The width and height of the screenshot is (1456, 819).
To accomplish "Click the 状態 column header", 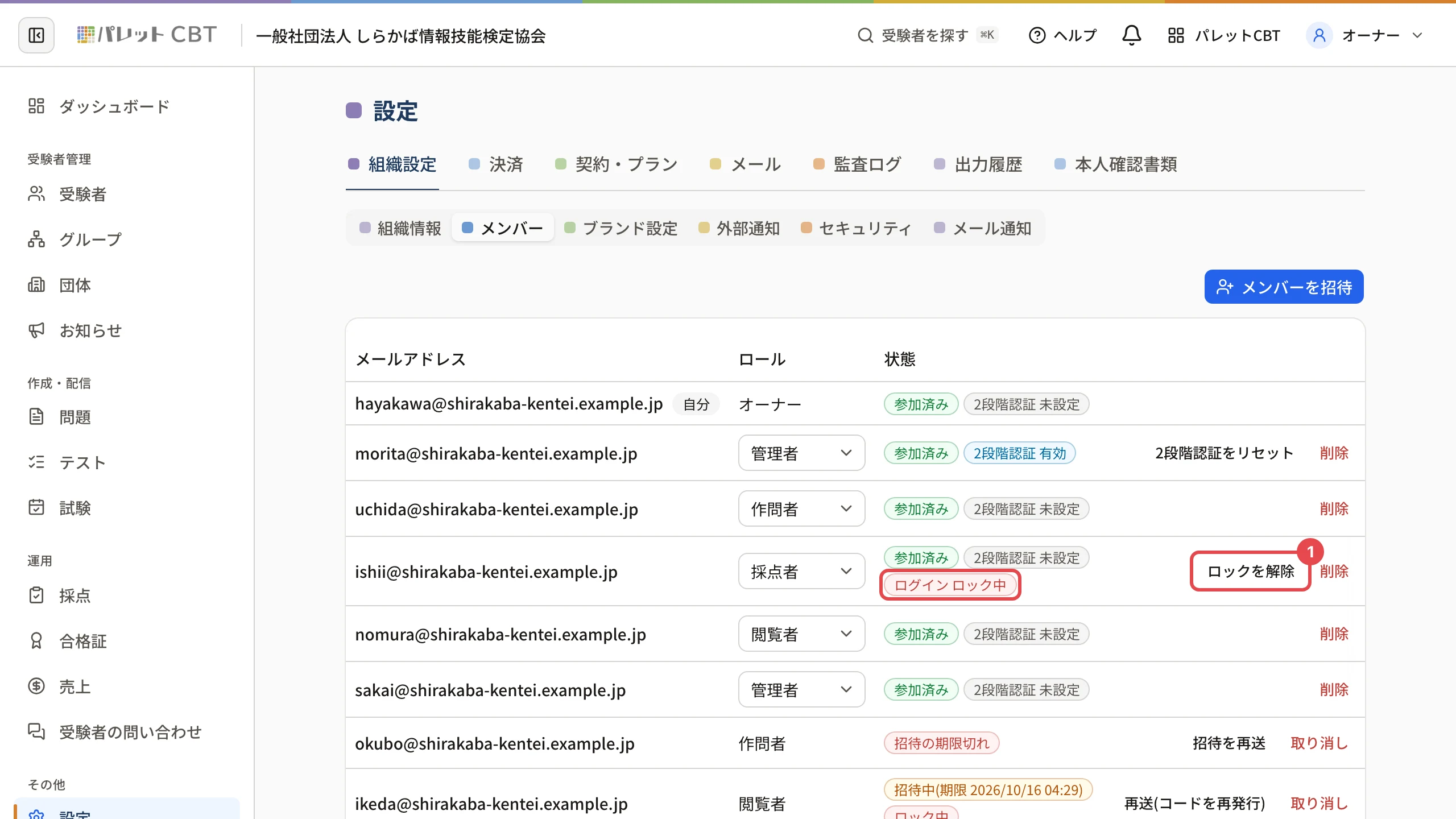I will tap(900, 359).
